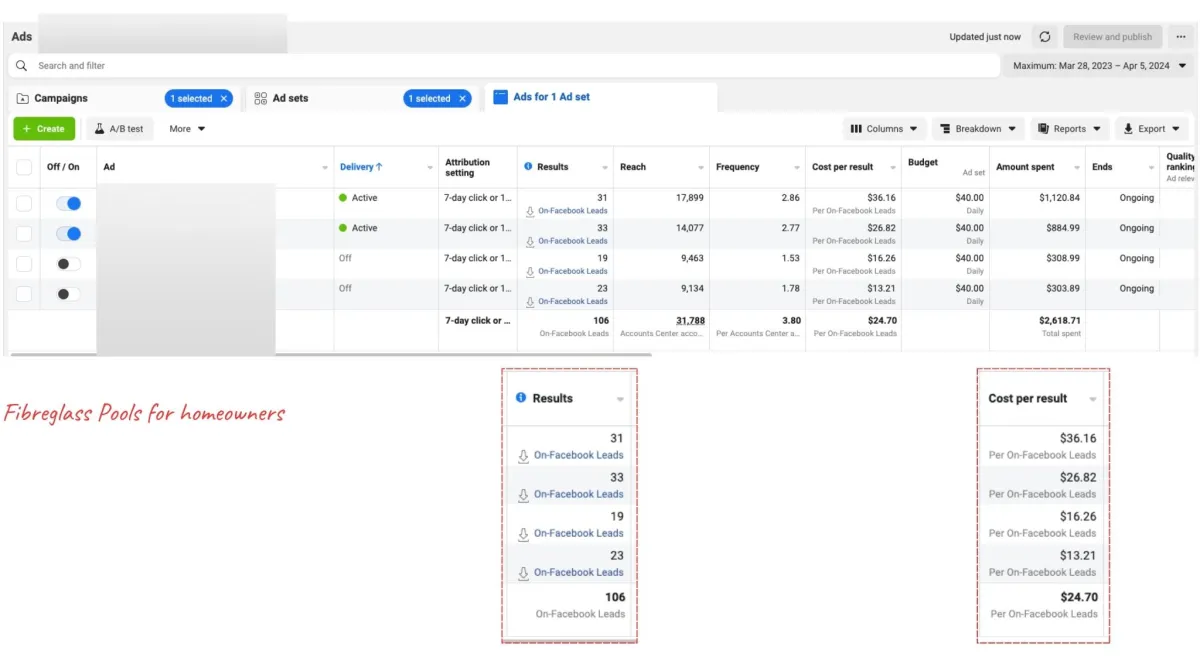The width and height of the screenshot is (1200, 657).
Task: Open the date range dropdown Mar 28, 2023 – Apr 5, 2024
Action: tap(1099, 66)
